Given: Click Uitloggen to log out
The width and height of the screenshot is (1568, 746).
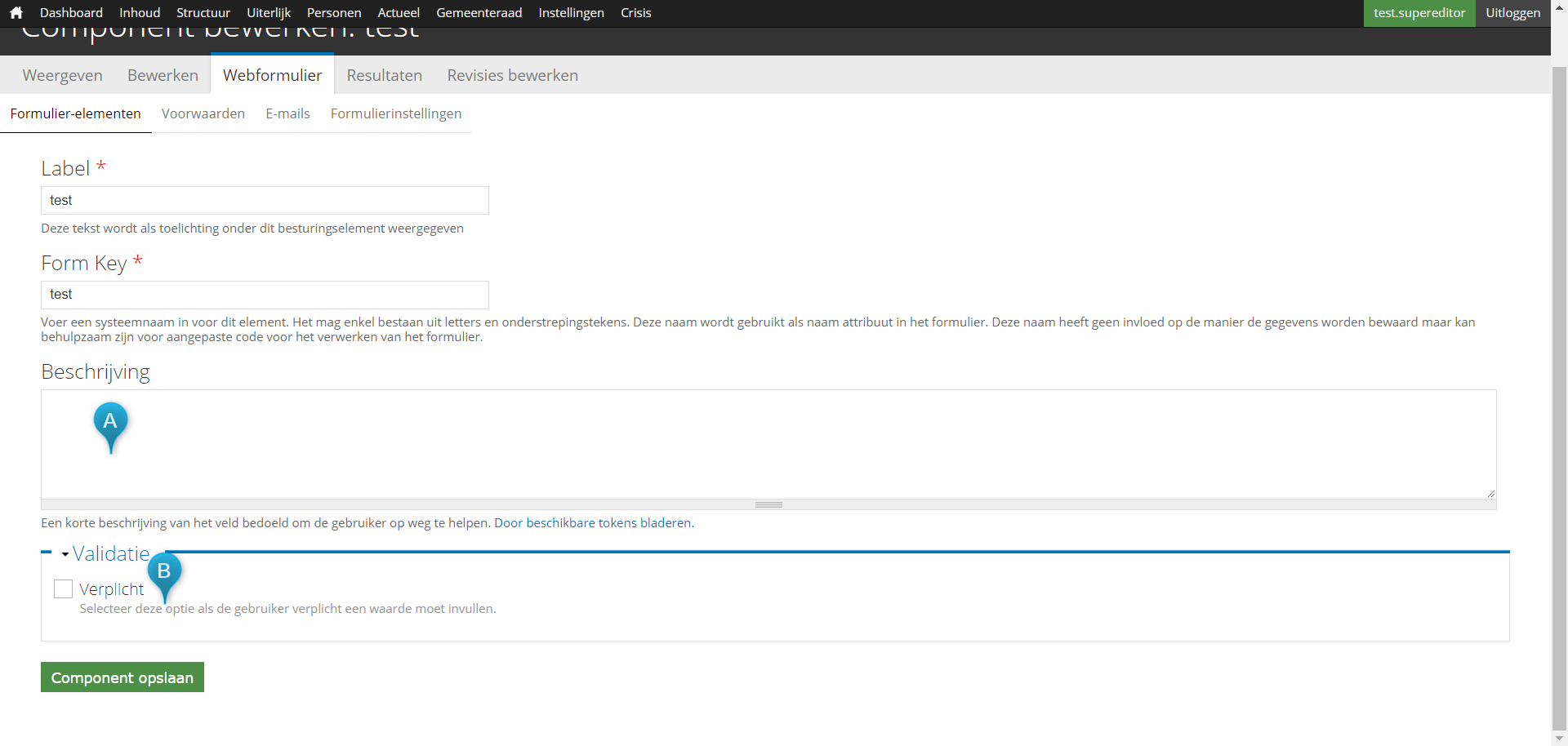Looking at the screenshot, I should 1512,13.
